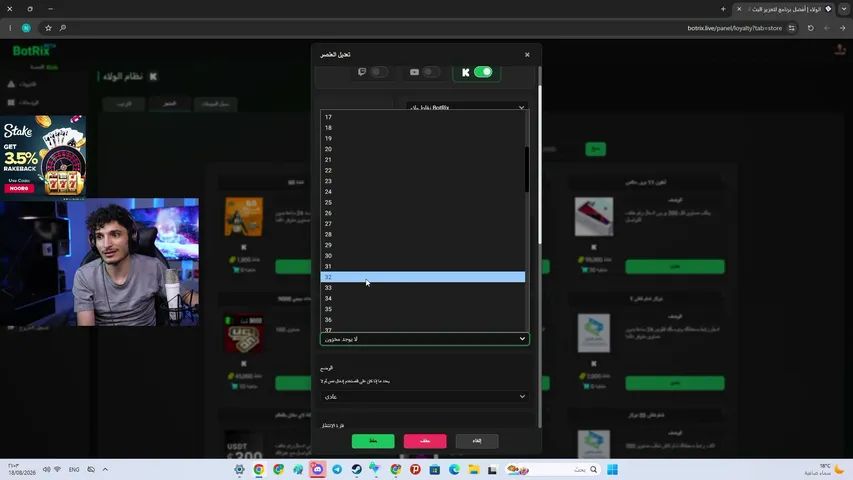Click the botrix.live address bar
Screen dimensions: 853x480
click(734, 28)
